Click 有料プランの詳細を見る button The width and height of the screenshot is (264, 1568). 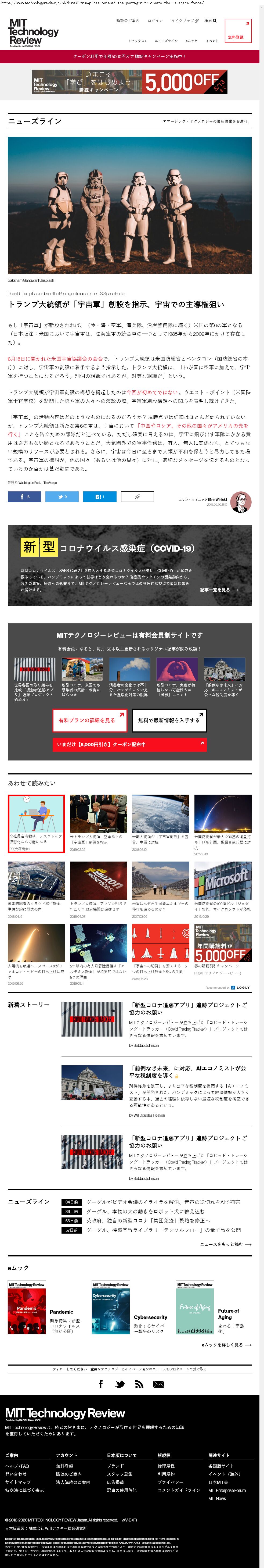[x=89, y=721]
